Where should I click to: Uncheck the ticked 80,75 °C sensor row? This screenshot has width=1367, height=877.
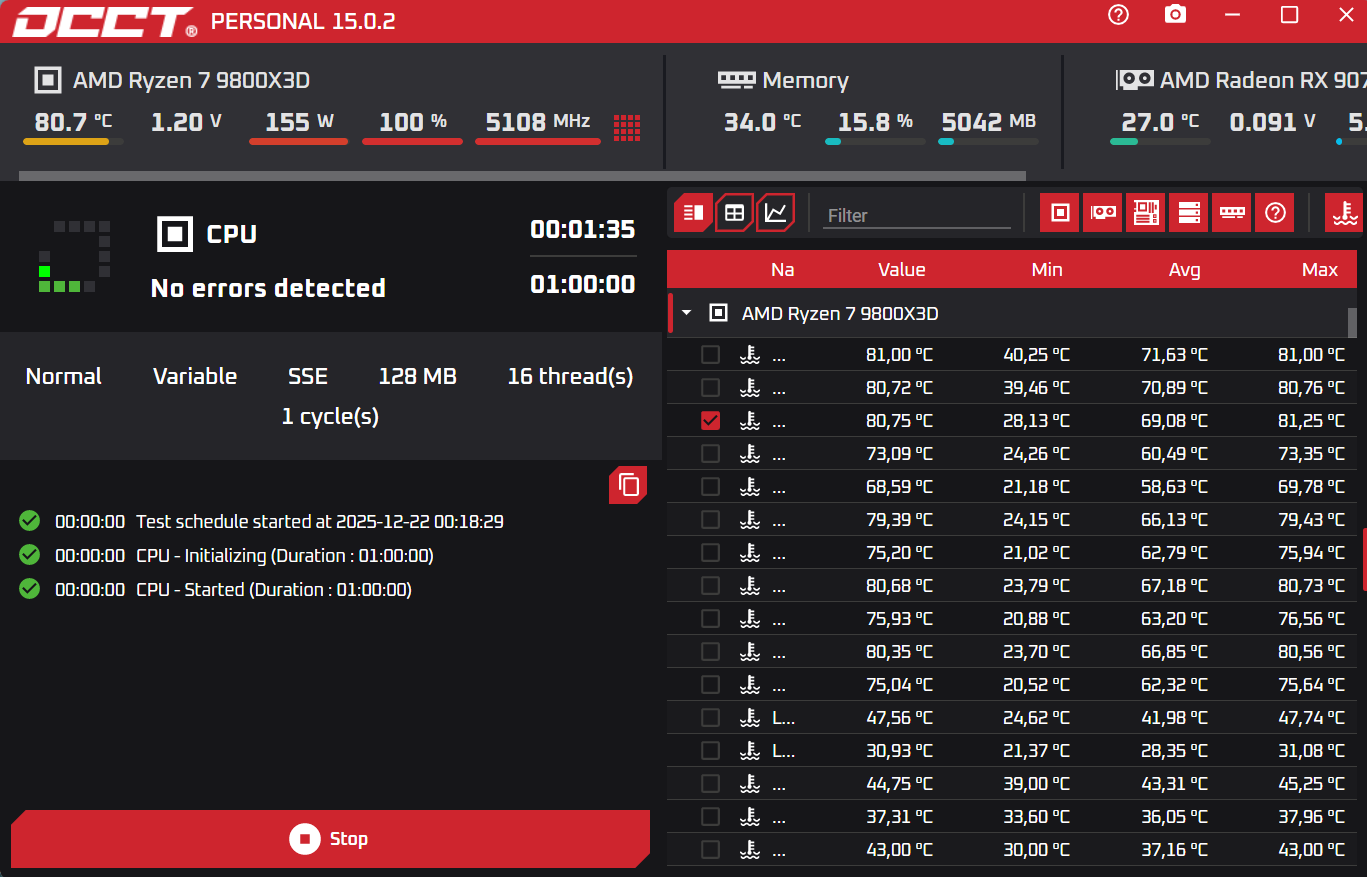[x=710, y=420]
